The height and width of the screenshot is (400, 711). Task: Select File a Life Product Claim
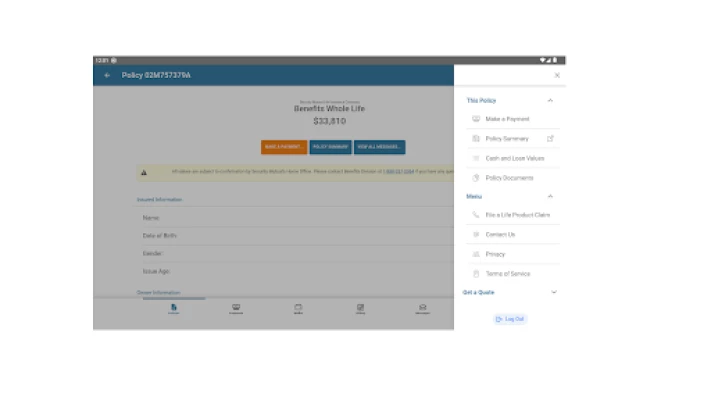pyautogui.click(x=517, y=215)
